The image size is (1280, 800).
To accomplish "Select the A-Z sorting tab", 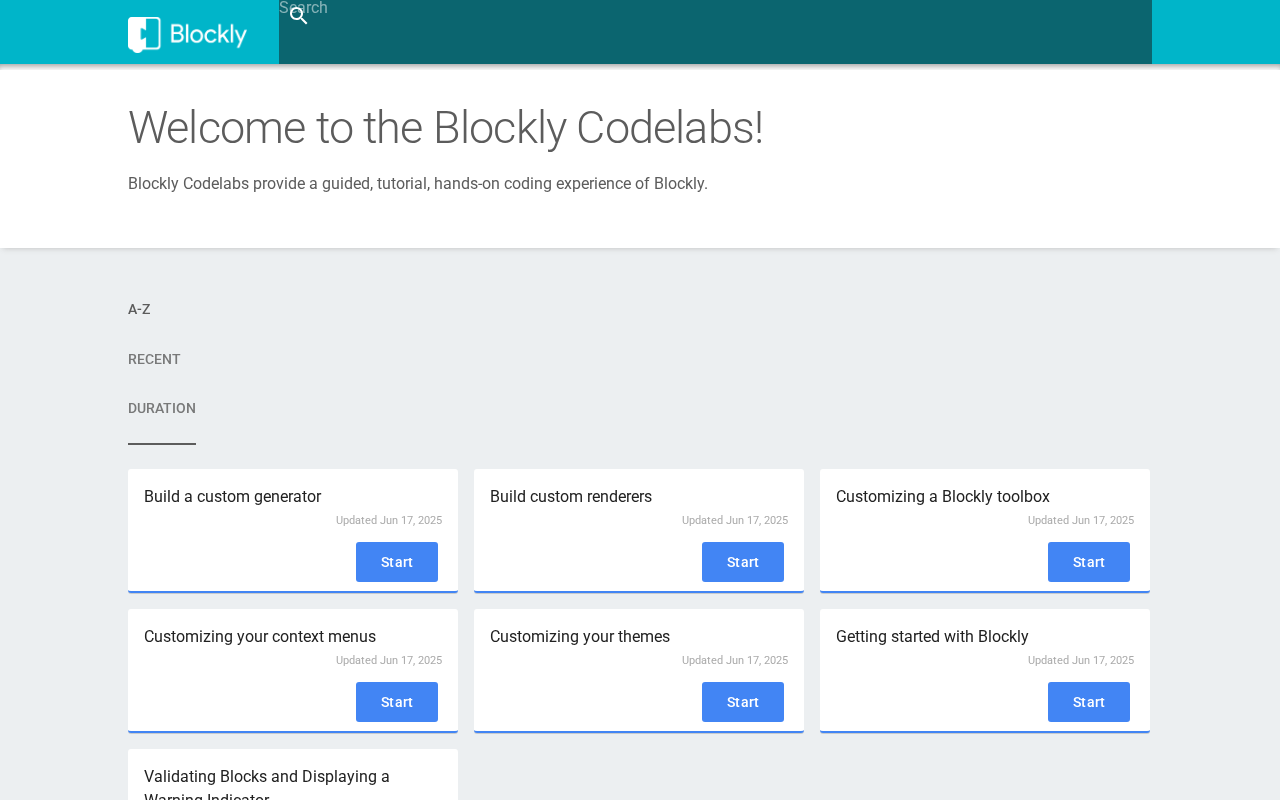I will pyautogui.click(x=139, y=309).
